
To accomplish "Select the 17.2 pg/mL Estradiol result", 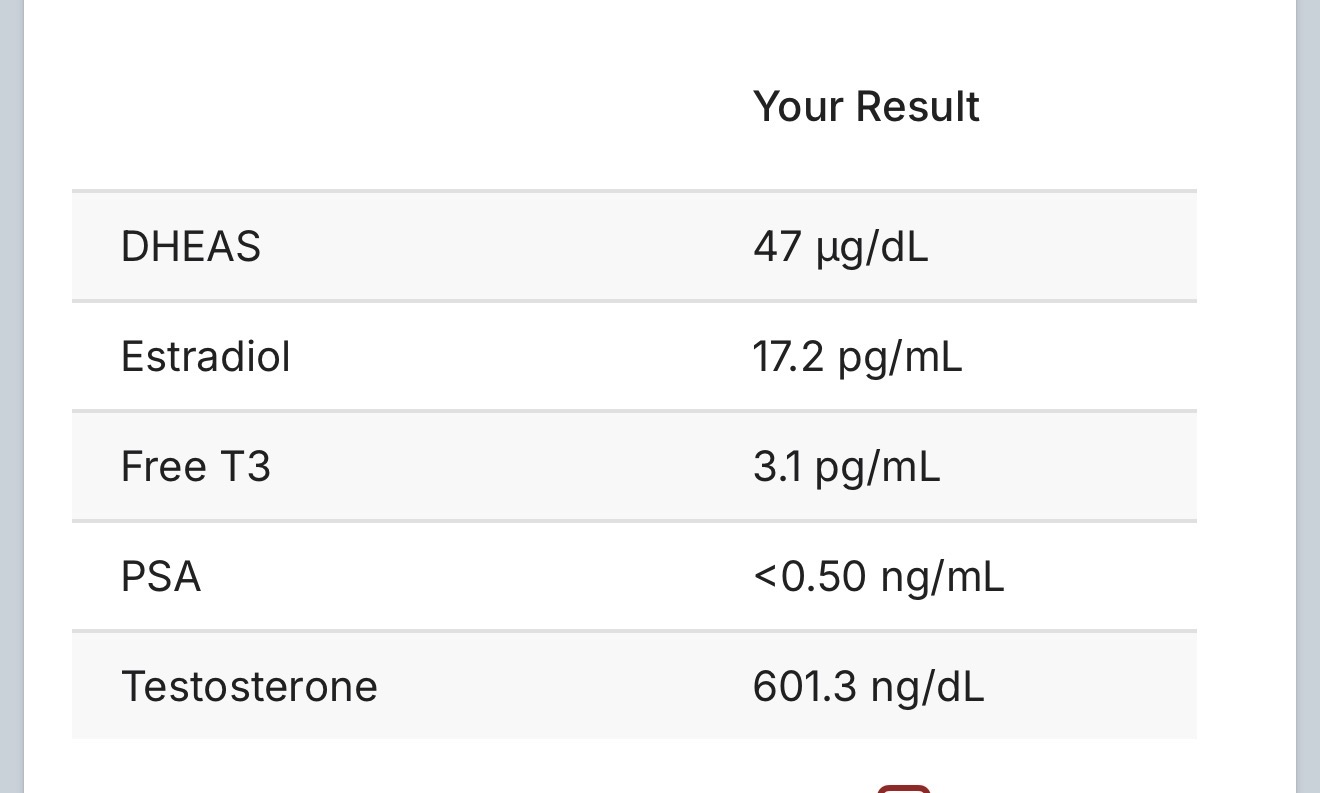I will tap(857, 357).
